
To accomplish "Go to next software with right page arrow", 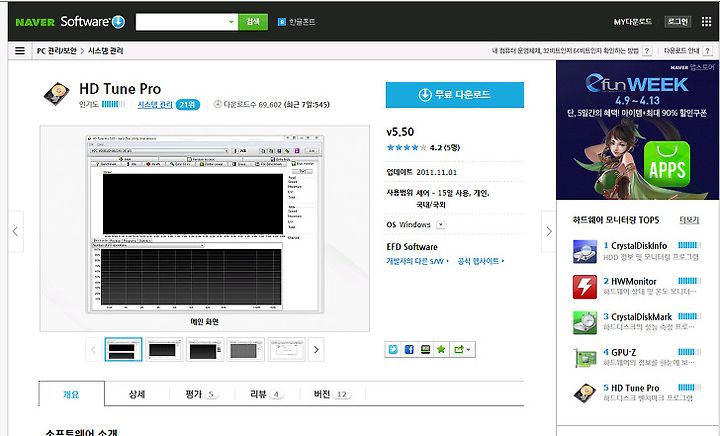I will [x=549, y=231].
